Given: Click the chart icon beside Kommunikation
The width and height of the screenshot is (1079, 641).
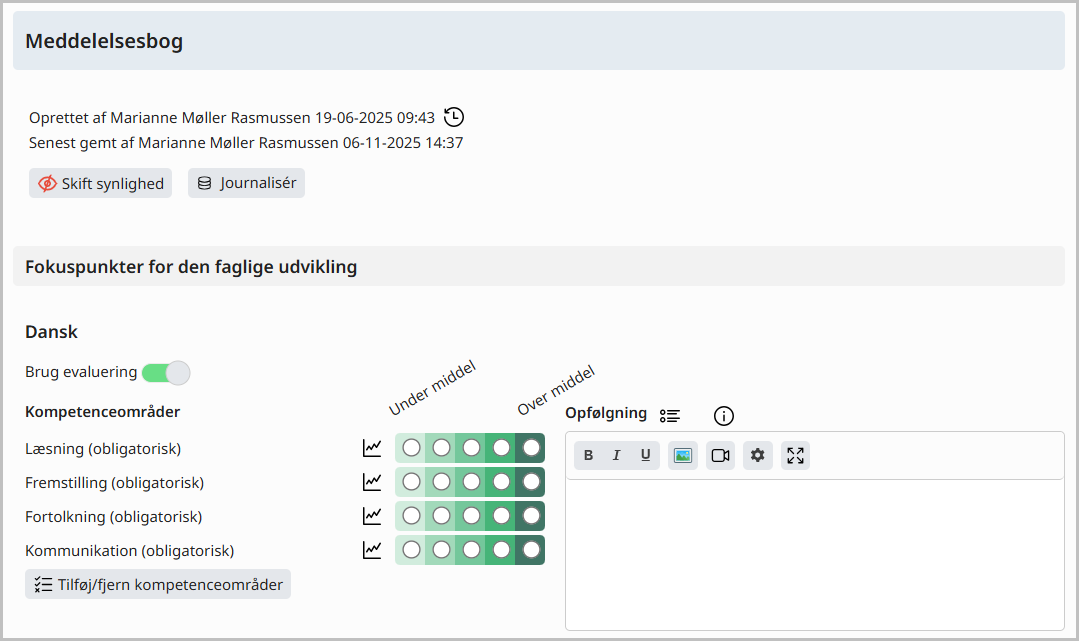Looking at the screenshot, I should coord(372,549).
